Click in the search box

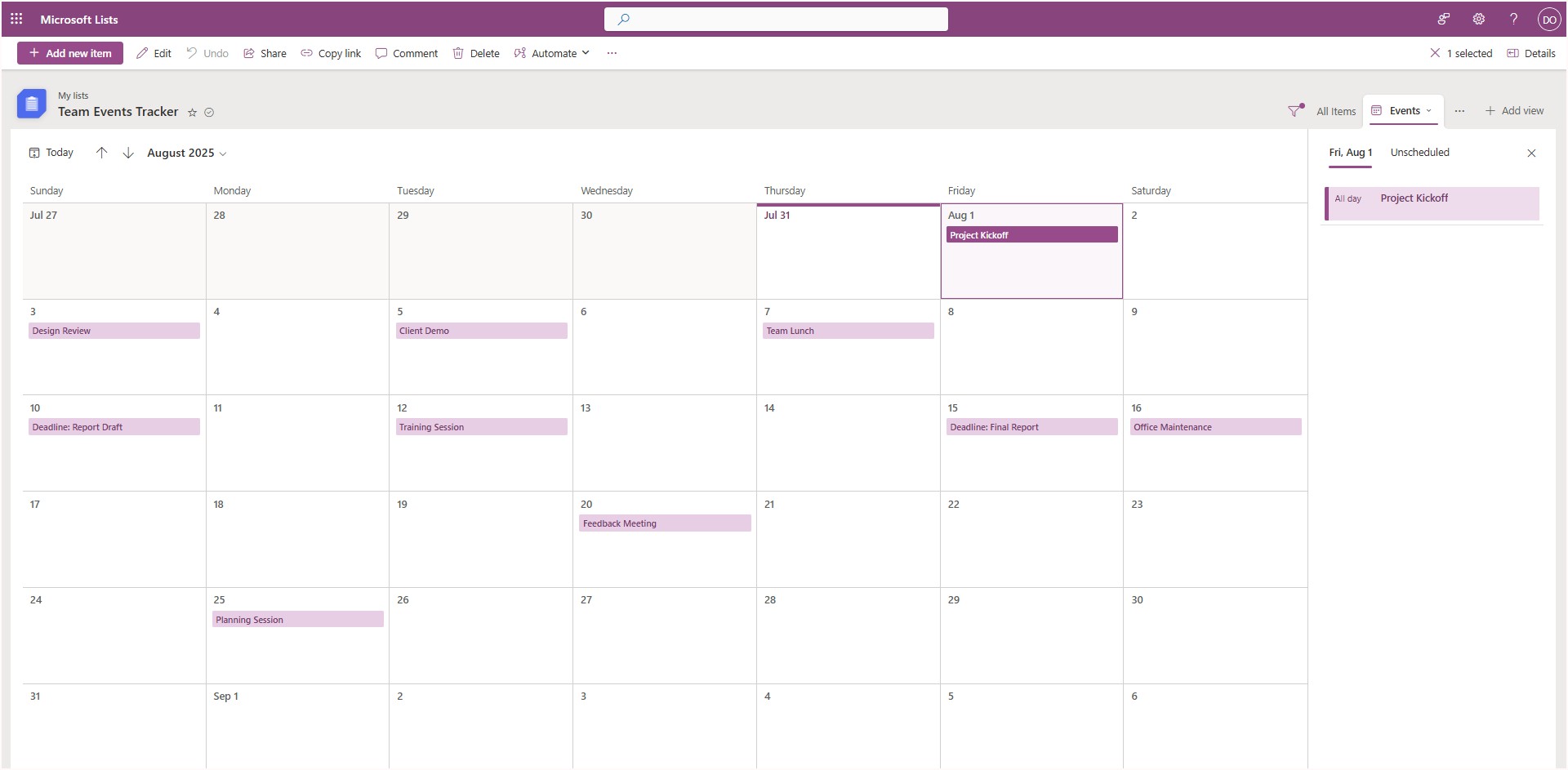coord(776,19)
